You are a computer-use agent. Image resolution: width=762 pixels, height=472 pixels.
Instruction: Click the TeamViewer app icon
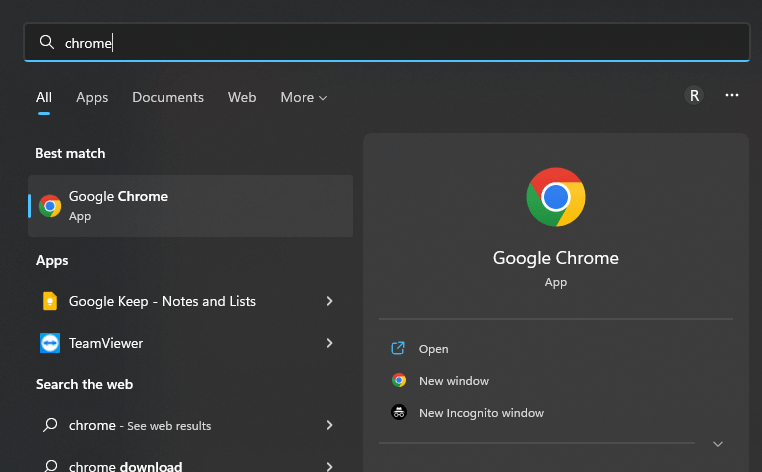point(50,343)
